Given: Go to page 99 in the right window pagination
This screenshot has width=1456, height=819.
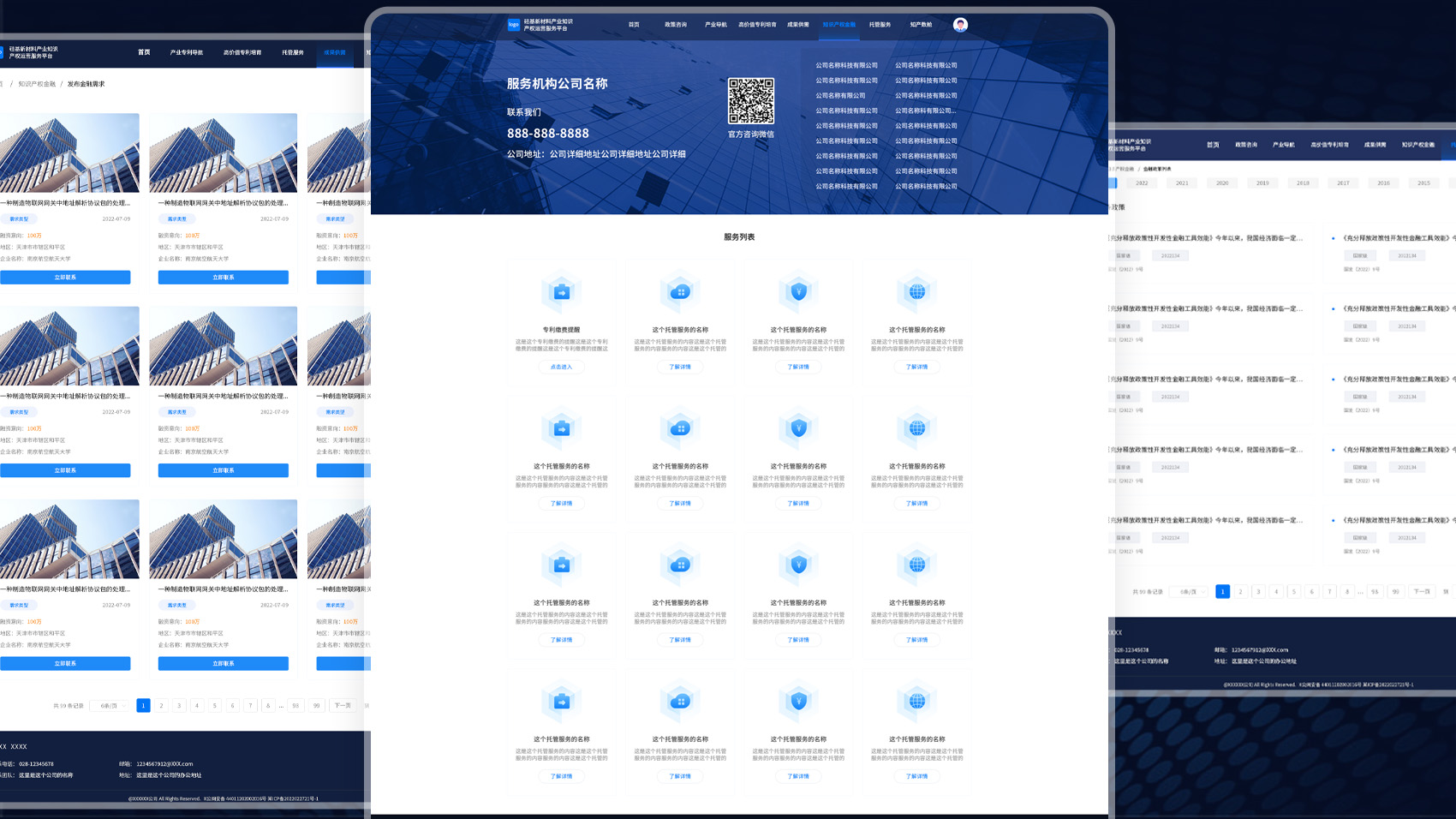Looking at the screenshot, I should pos(1395,592).
